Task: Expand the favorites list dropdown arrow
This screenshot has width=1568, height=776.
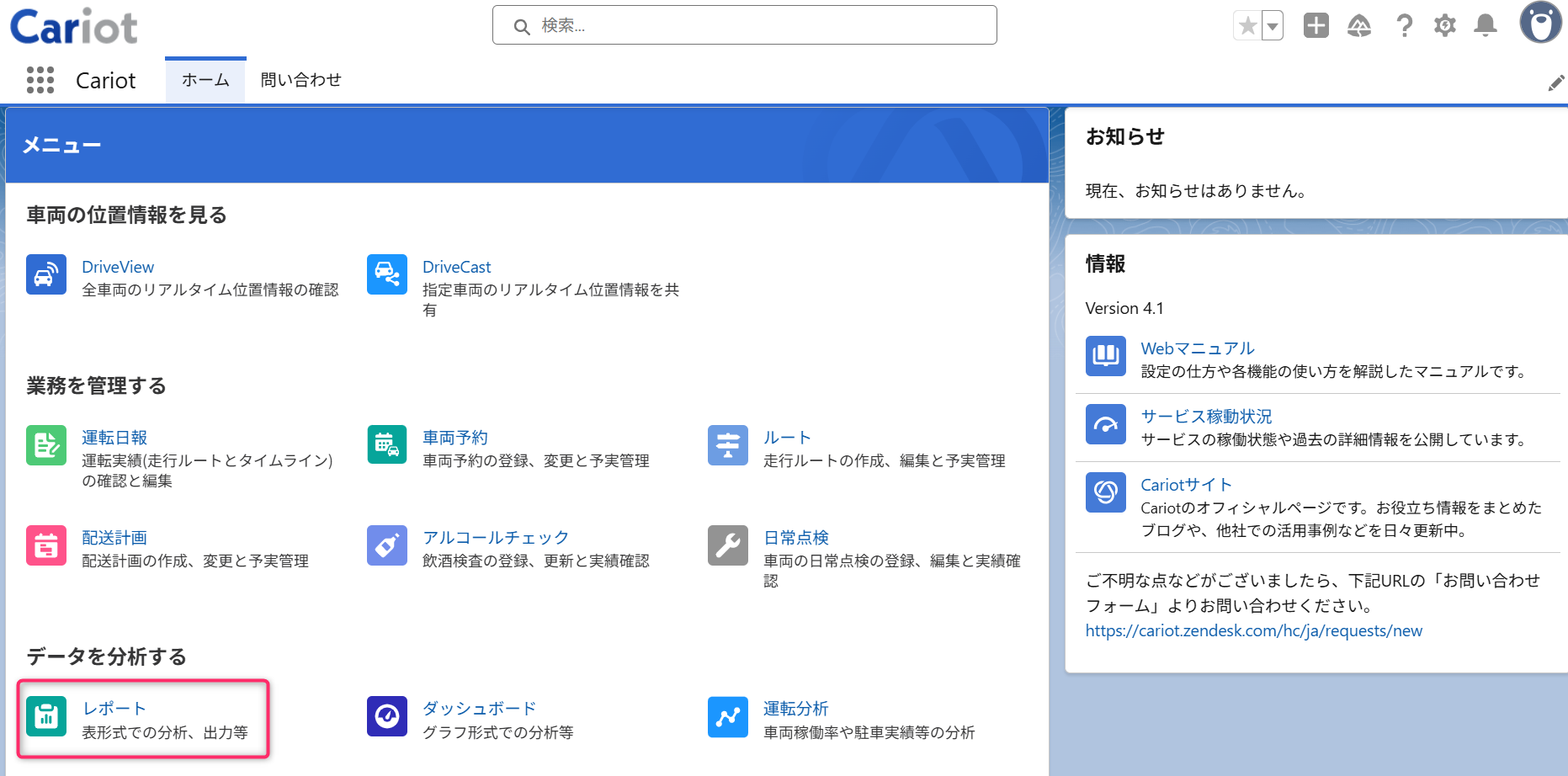Action: pos(1273,26)
